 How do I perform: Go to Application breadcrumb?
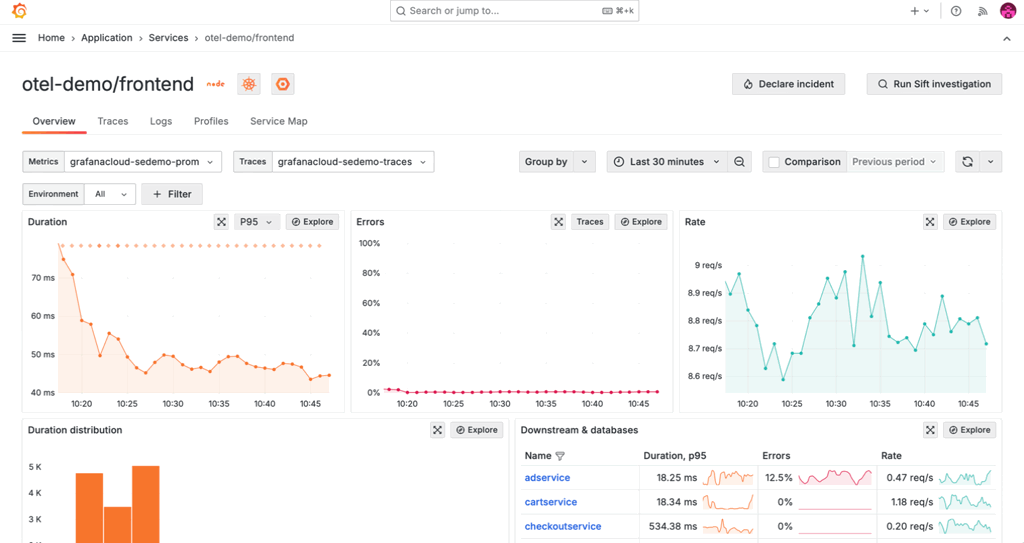106,38
